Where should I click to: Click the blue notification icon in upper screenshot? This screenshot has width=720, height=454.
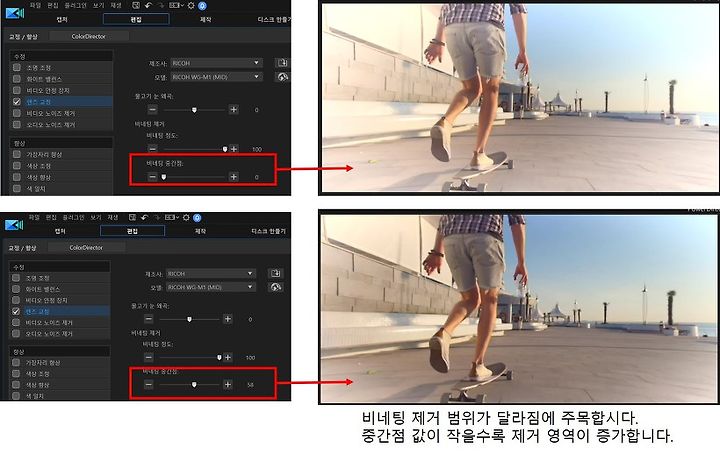[202, 6]
